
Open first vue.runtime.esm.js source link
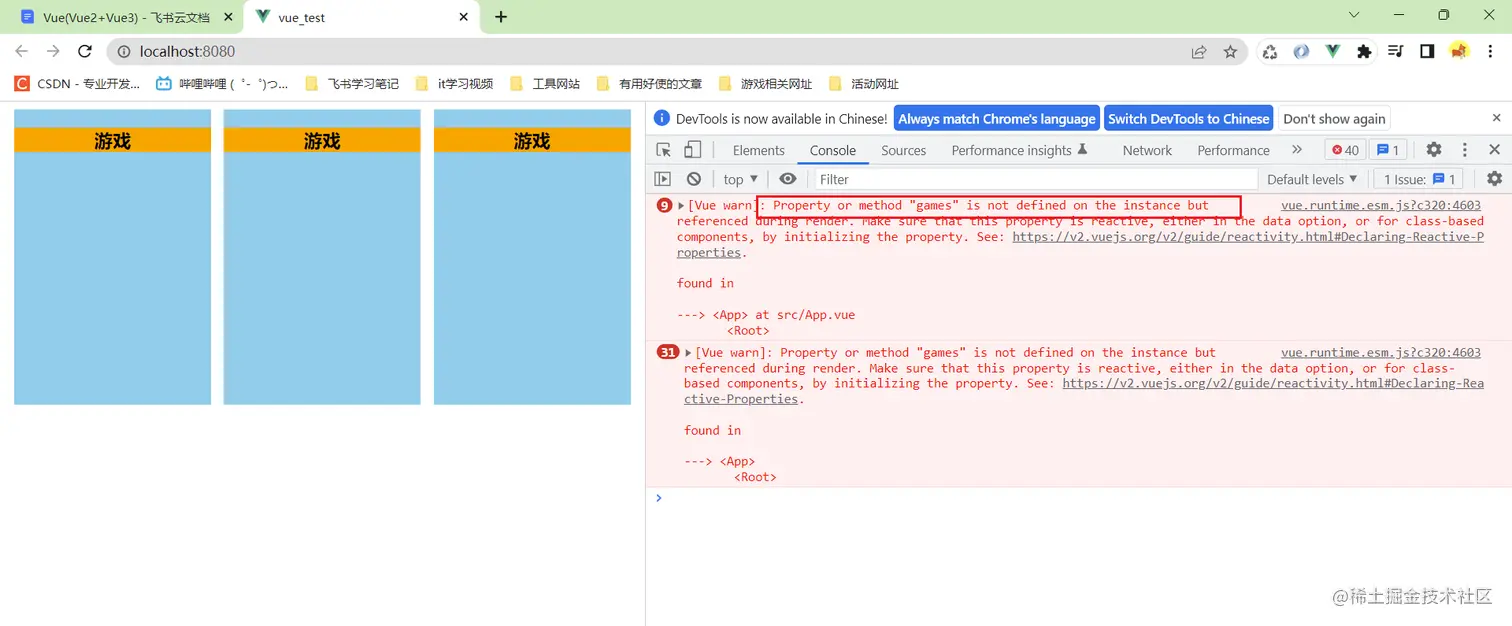1381,205
